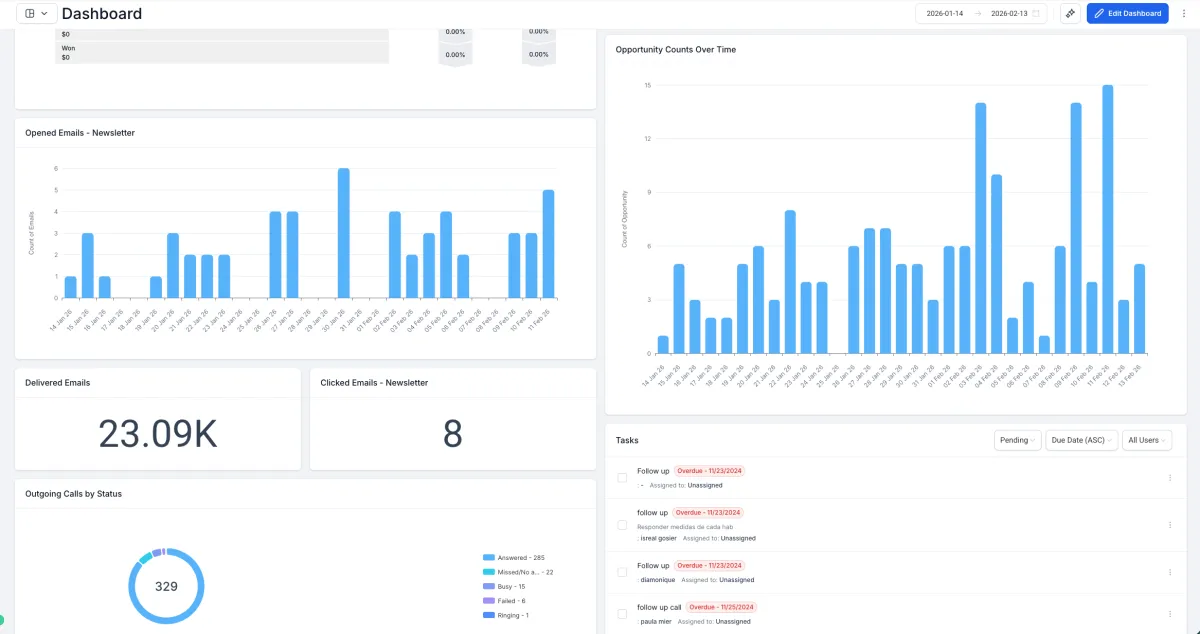Image resolution: width=1200 pixels, height=634 pixels.
Task: Open the Due Date (ASC) sort dropdown
Action: point(1081,440)
